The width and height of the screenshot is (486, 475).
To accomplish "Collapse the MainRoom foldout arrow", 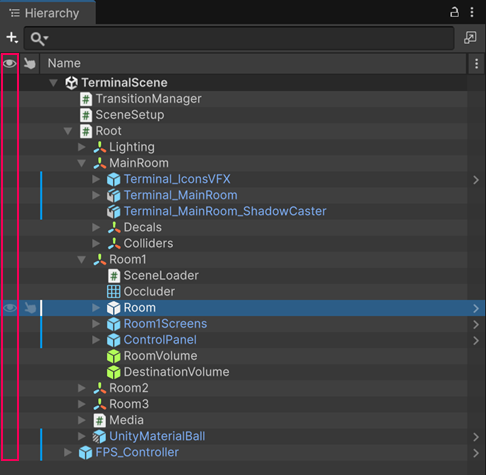I will point(82,163).
